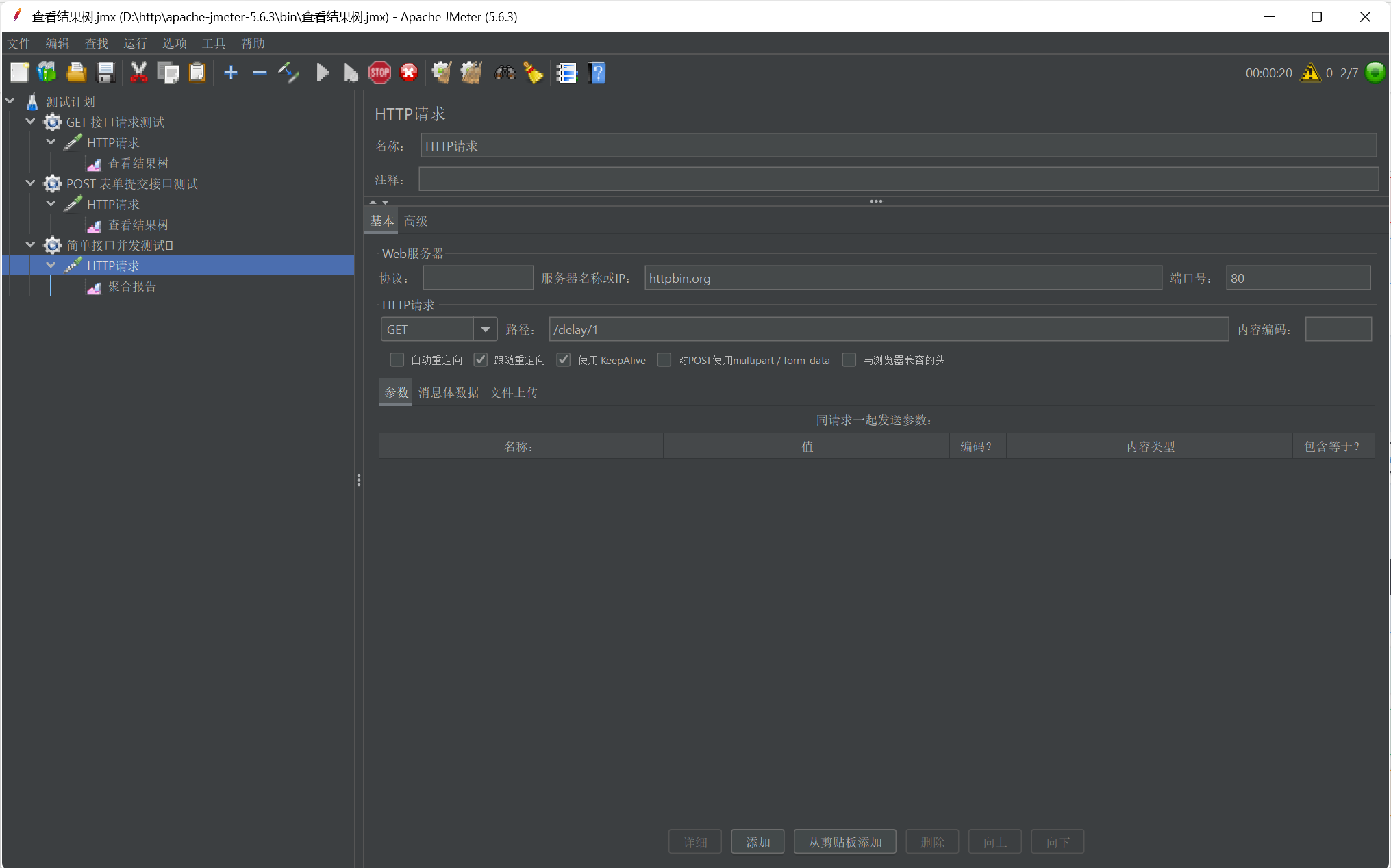
Task: Click the green Start test button
Action: coord(323,73)
